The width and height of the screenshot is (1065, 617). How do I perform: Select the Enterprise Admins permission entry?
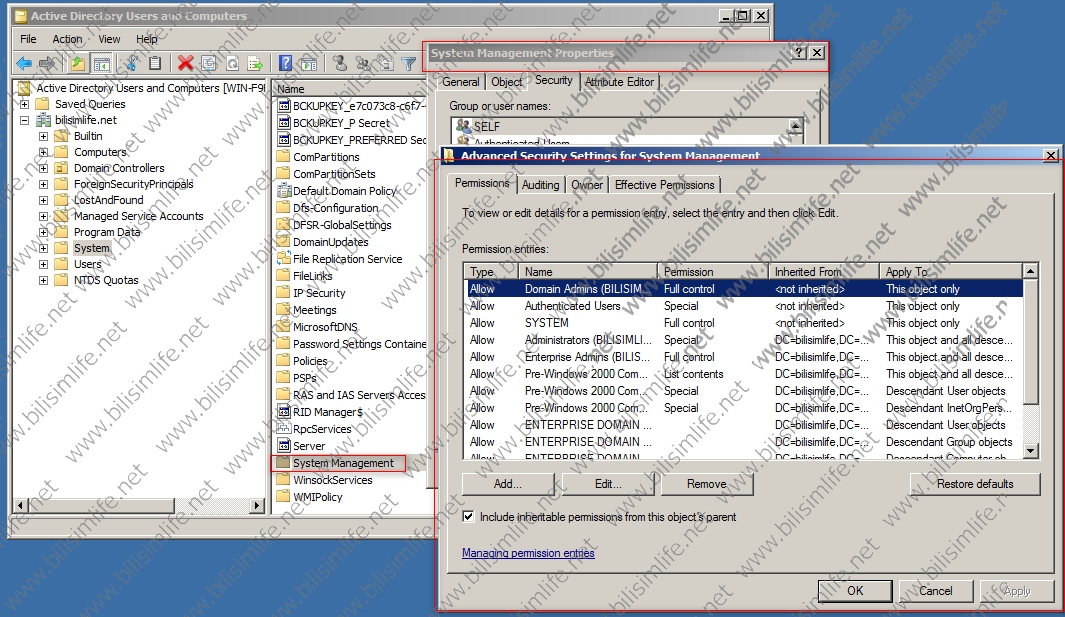(x=744, y=357)
